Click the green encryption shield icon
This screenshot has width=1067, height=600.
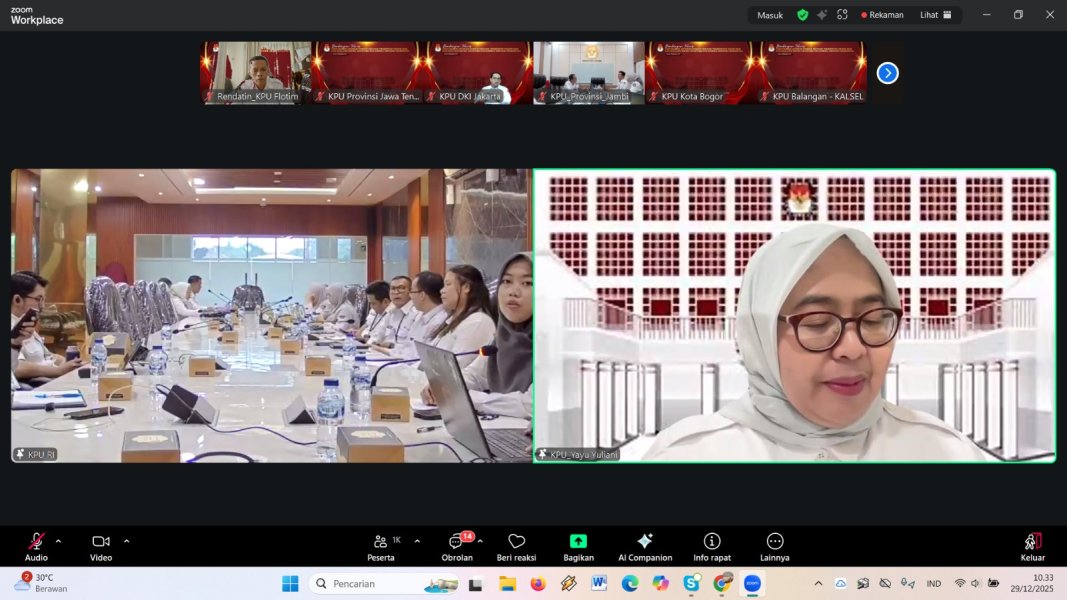tap(802, 15)
